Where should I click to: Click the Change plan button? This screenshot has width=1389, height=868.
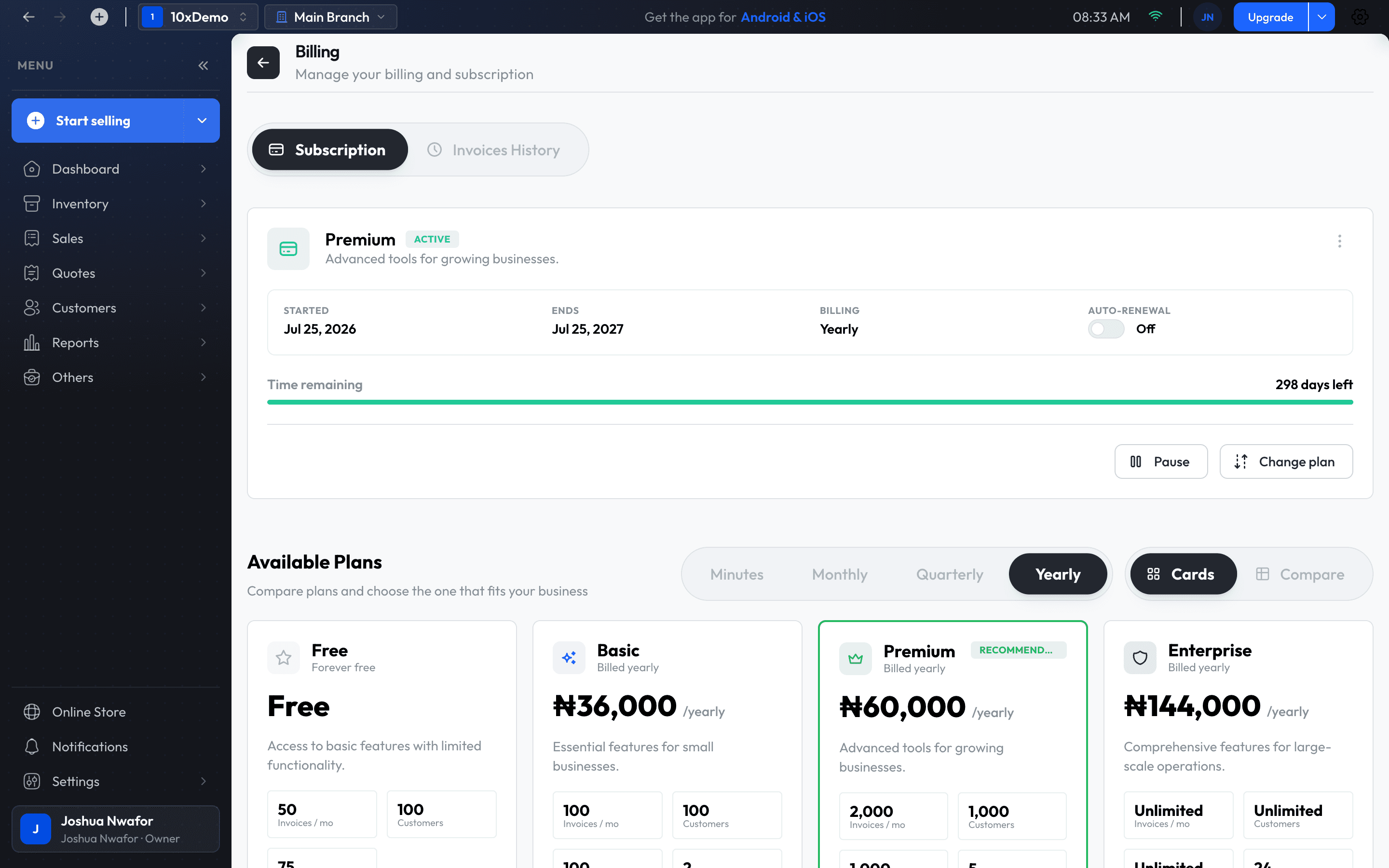1286,461
